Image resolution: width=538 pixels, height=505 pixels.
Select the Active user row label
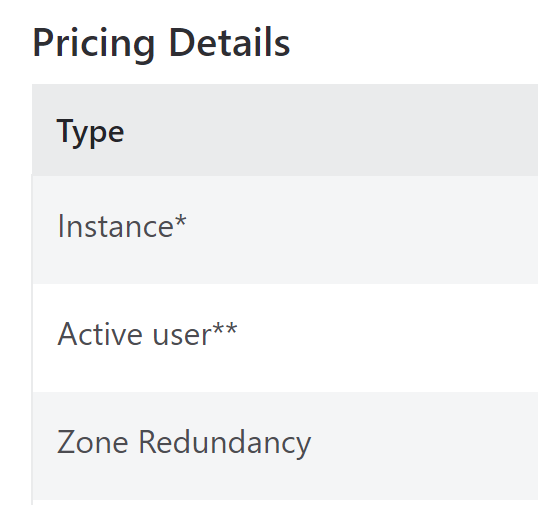pos(147,333)
